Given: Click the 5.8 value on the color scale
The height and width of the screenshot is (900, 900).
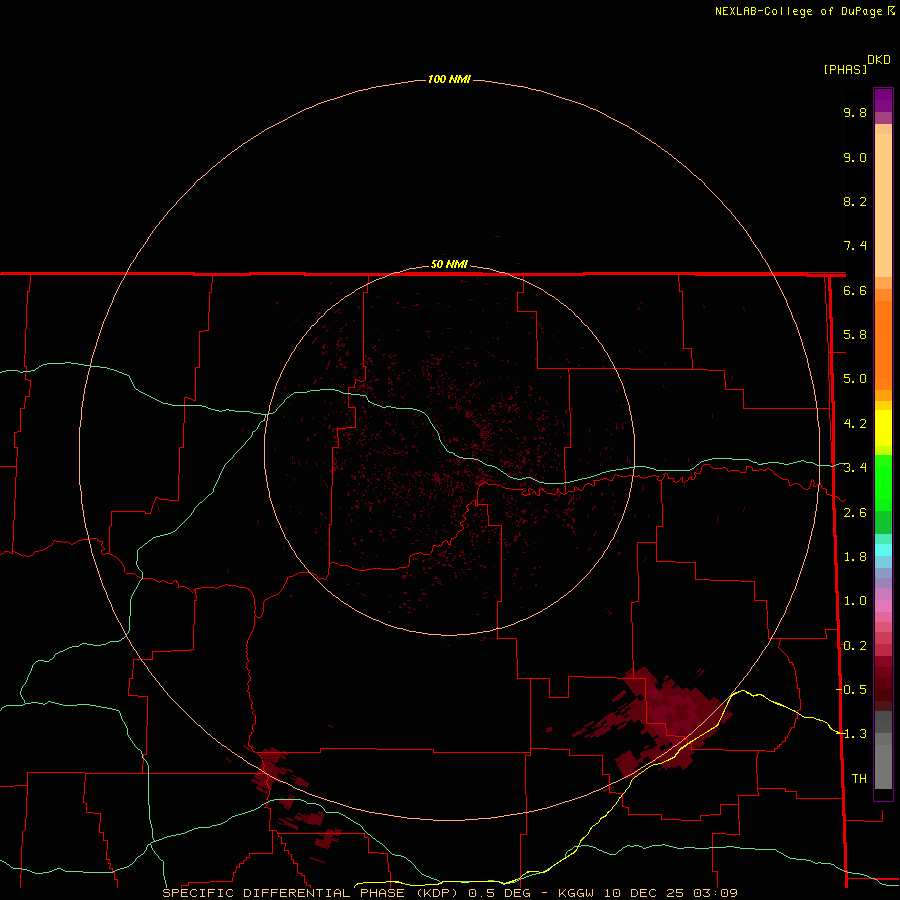Looking at the screenshot, I should (855, 335).
